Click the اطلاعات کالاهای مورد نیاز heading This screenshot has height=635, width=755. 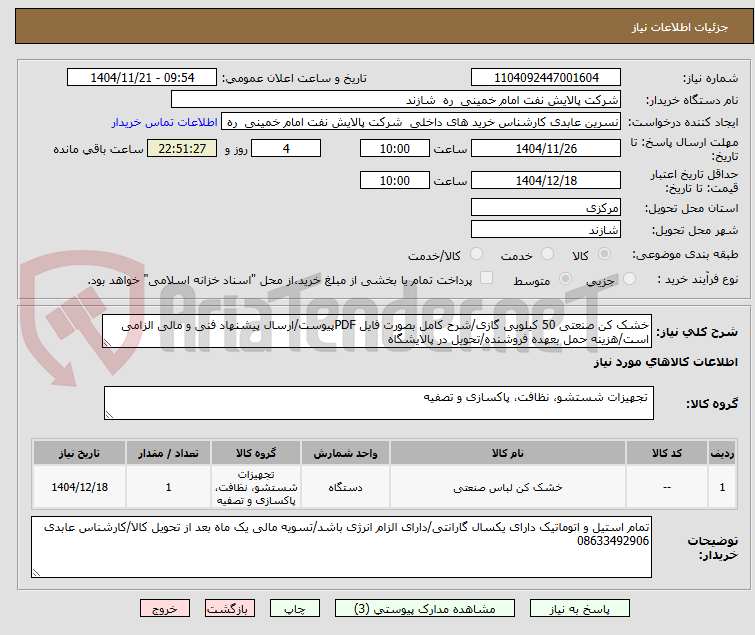pyautogui.click(x=665, y=362)
